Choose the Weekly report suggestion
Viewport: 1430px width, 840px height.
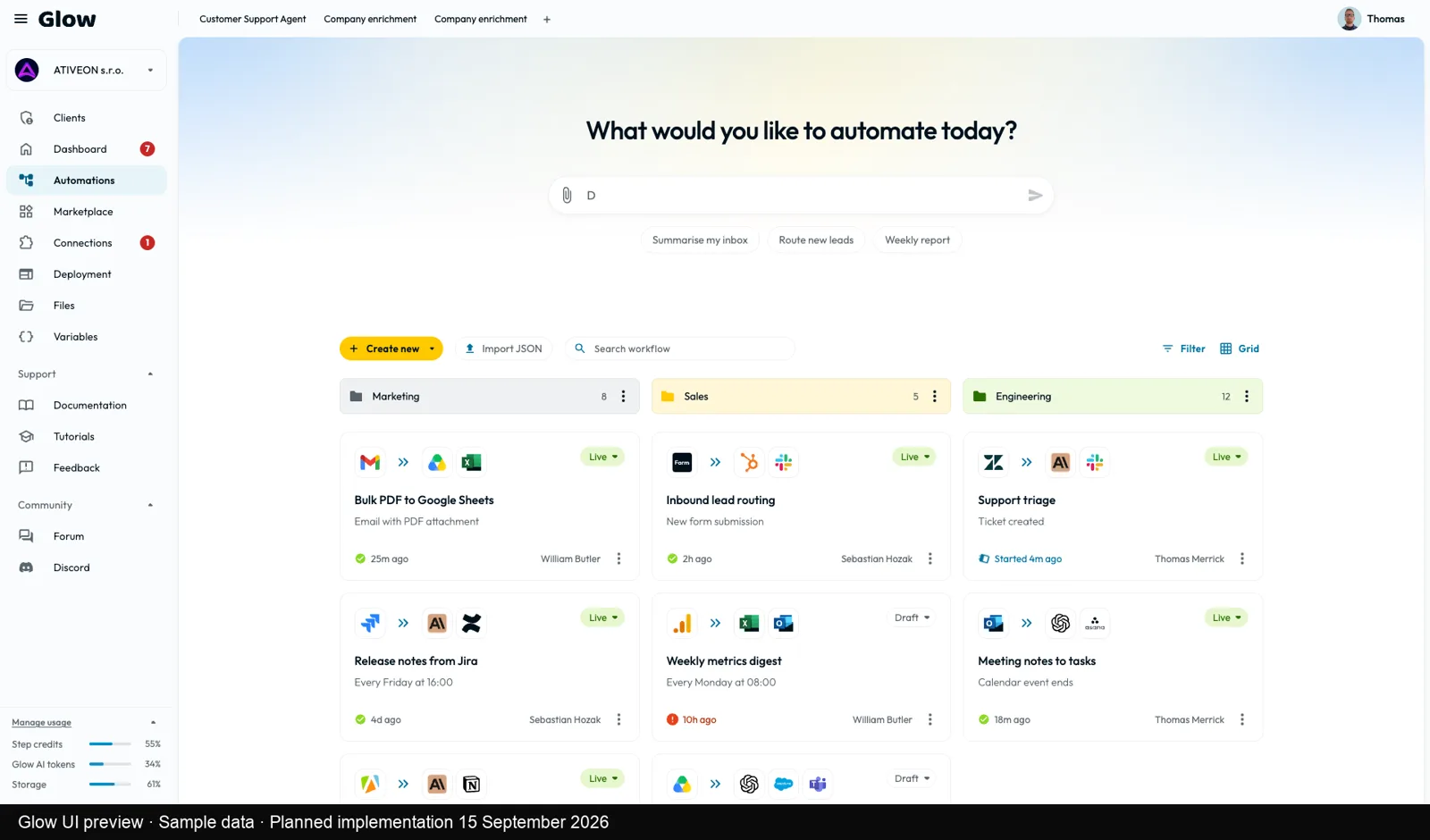click(x=917, y=239)
